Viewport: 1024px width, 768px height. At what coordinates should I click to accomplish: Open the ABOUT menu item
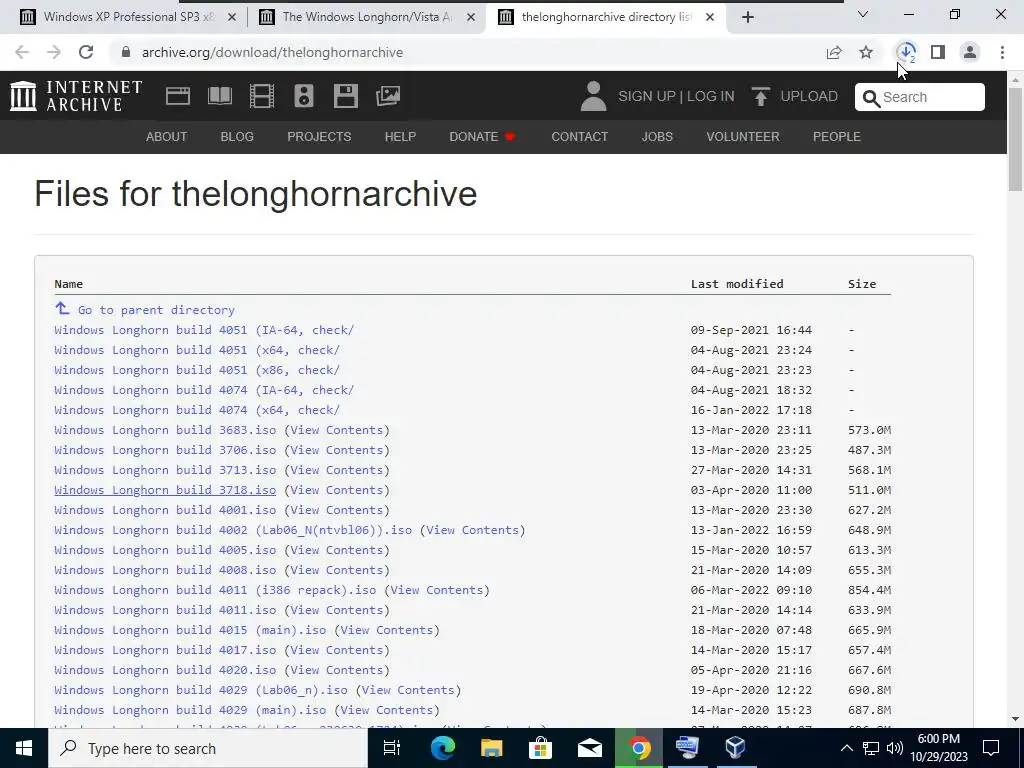point(167,136)
